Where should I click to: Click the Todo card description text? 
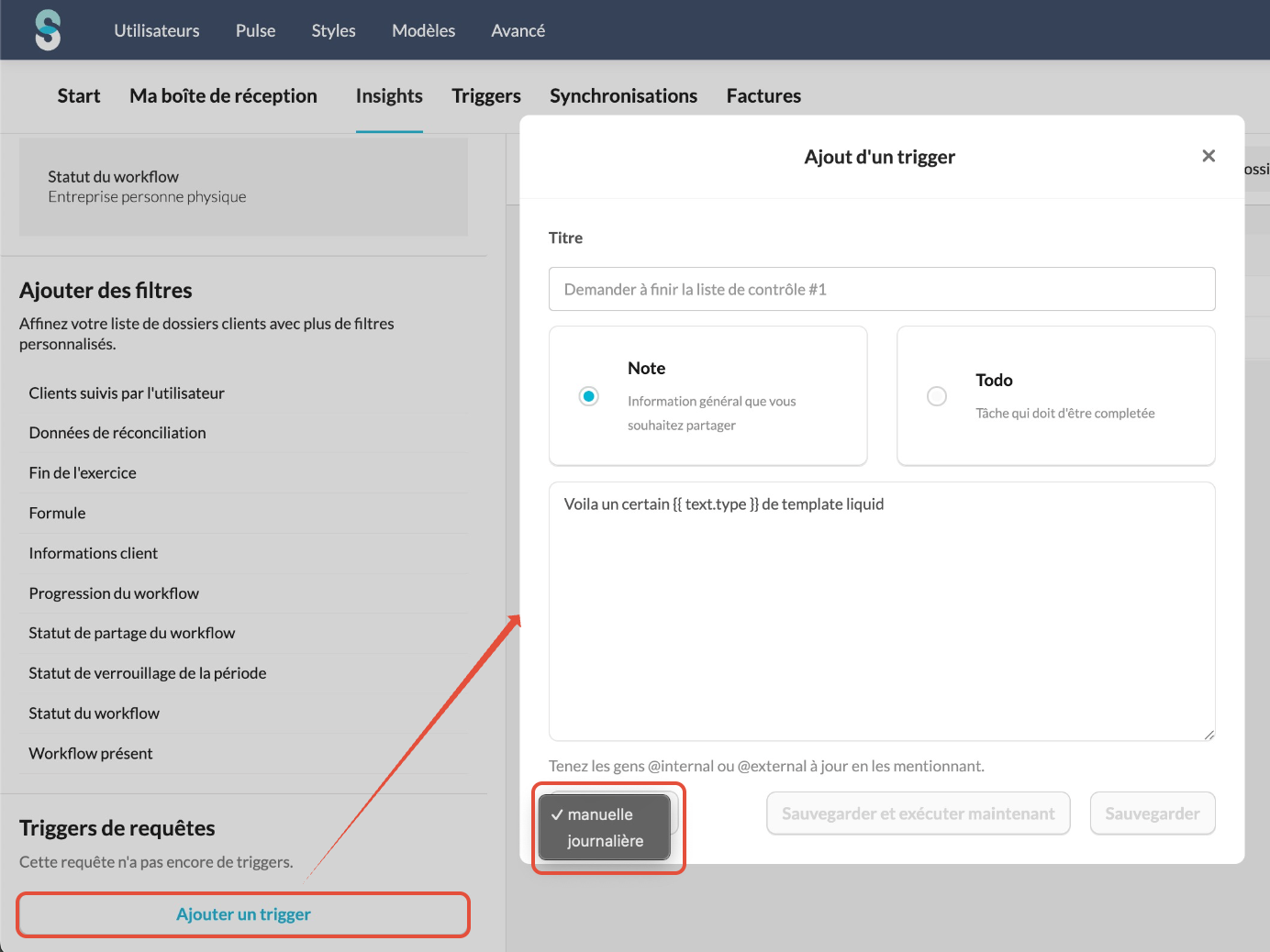tap(1065, 414)
